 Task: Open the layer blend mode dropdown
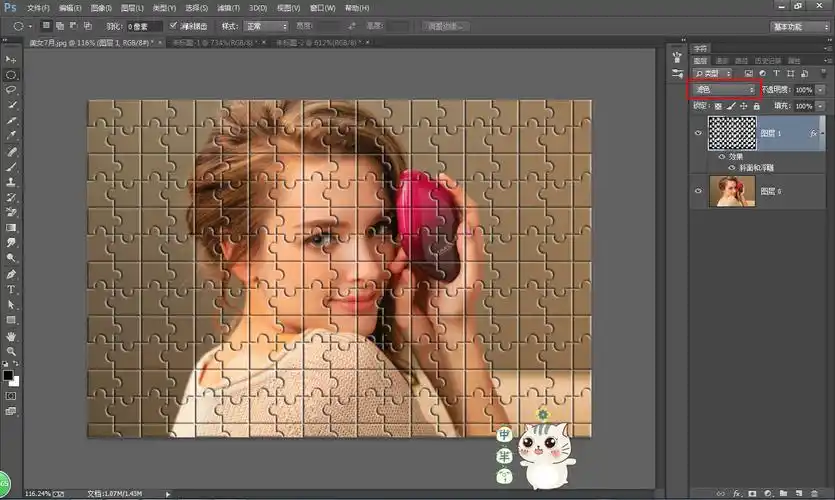click(x=724, y=89)
